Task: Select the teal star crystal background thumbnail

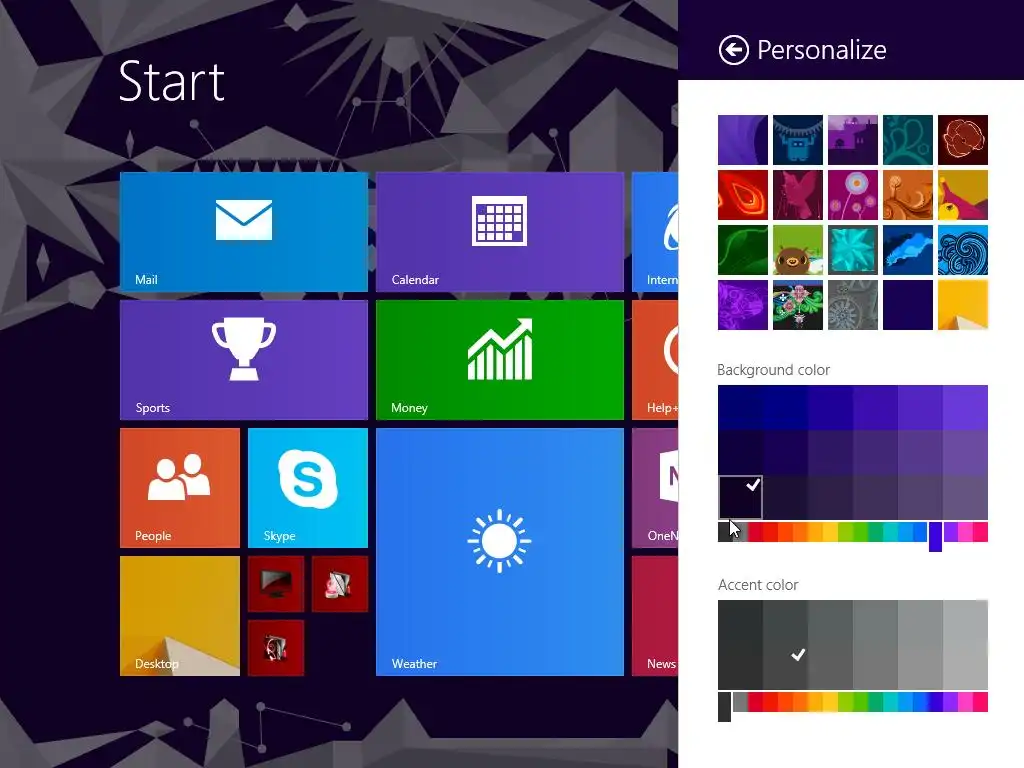Action: [x=852, y=250]
